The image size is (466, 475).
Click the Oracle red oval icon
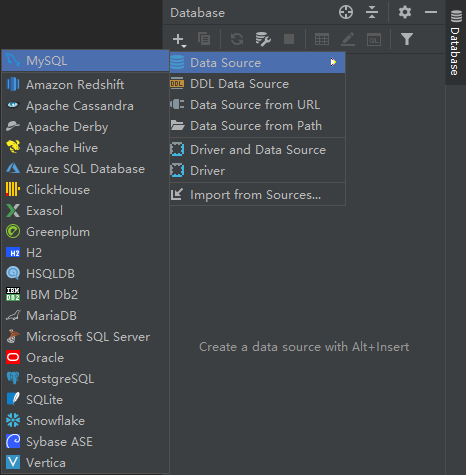click(x=13, y=357)
